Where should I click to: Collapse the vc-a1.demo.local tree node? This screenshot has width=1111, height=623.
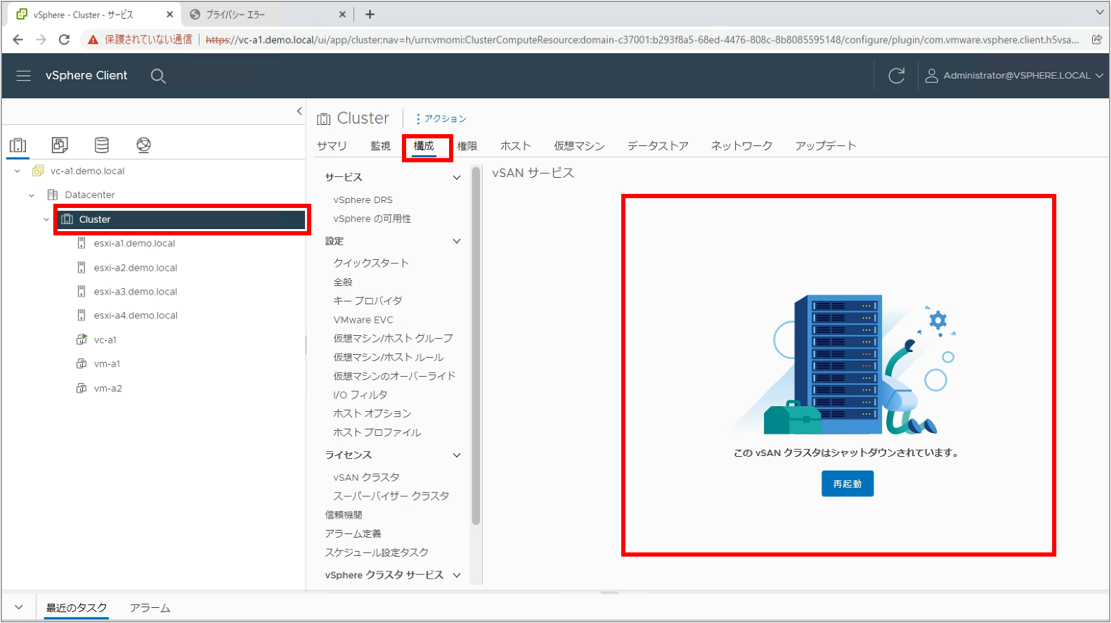pos(18,171)
